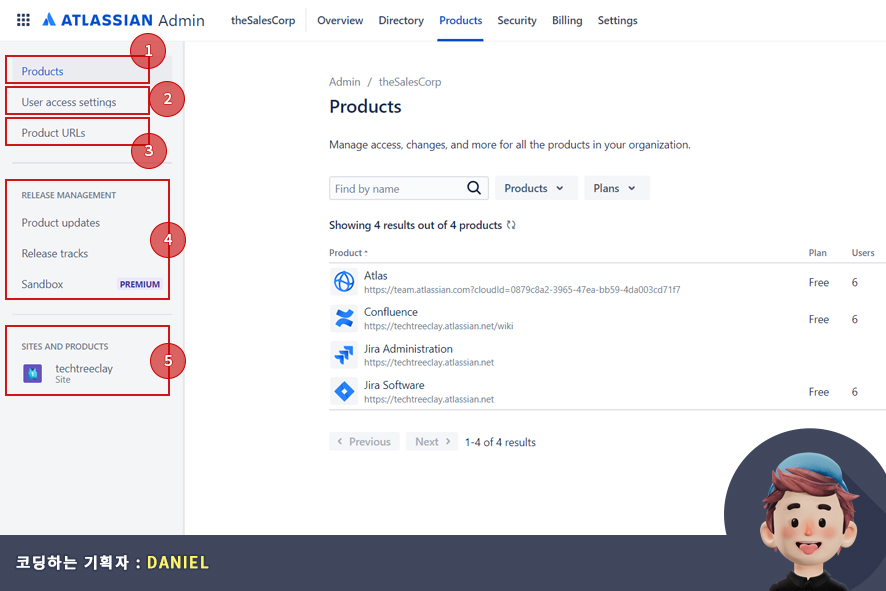The image size is (886, 591).
Task: Open the Sandbox sidebar item
Action: coord(92,284)
